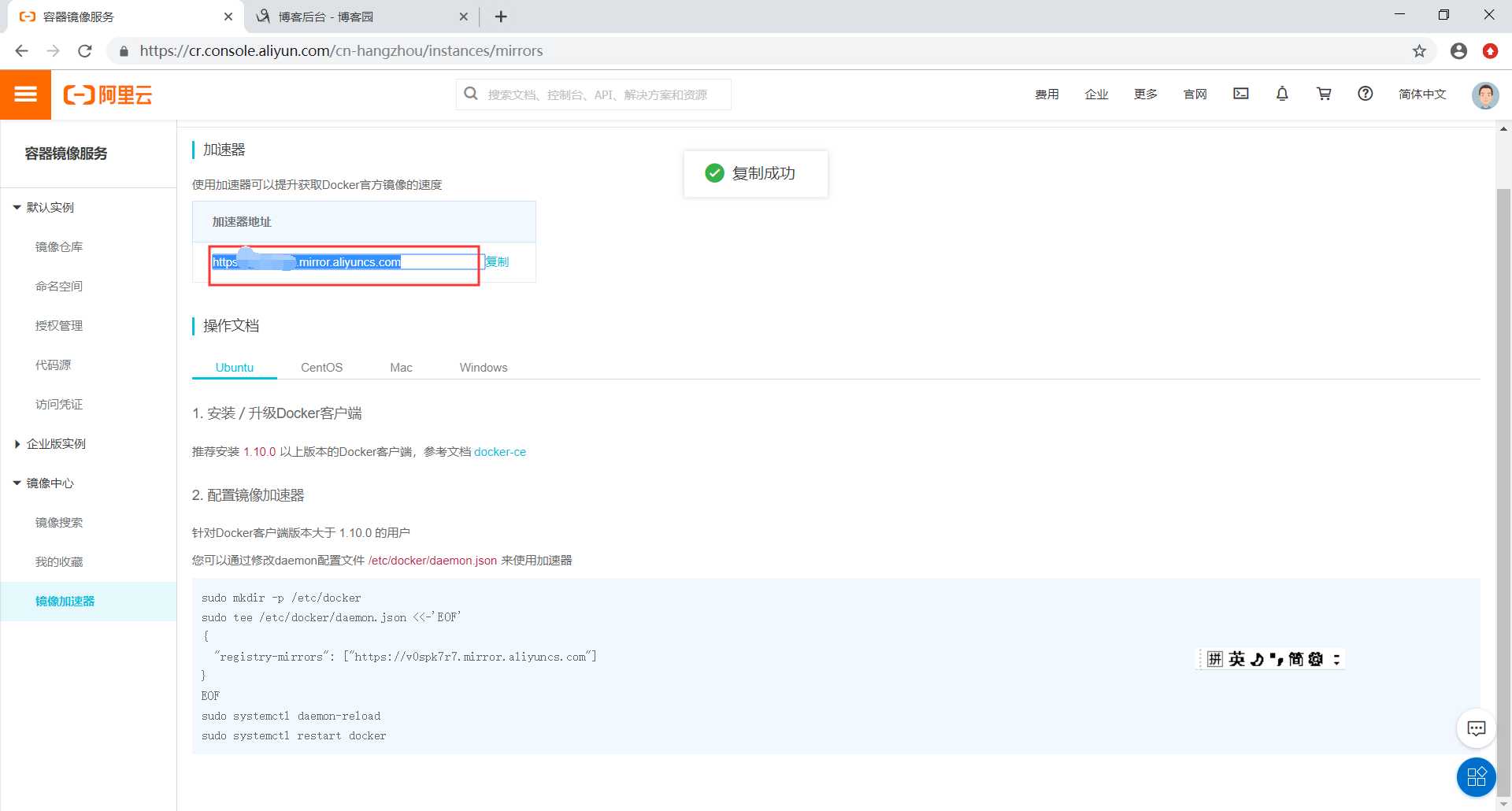This screenshot has height=811, width=1512.
Task: Open Chrome profile icon
Action: point(1458,51)
